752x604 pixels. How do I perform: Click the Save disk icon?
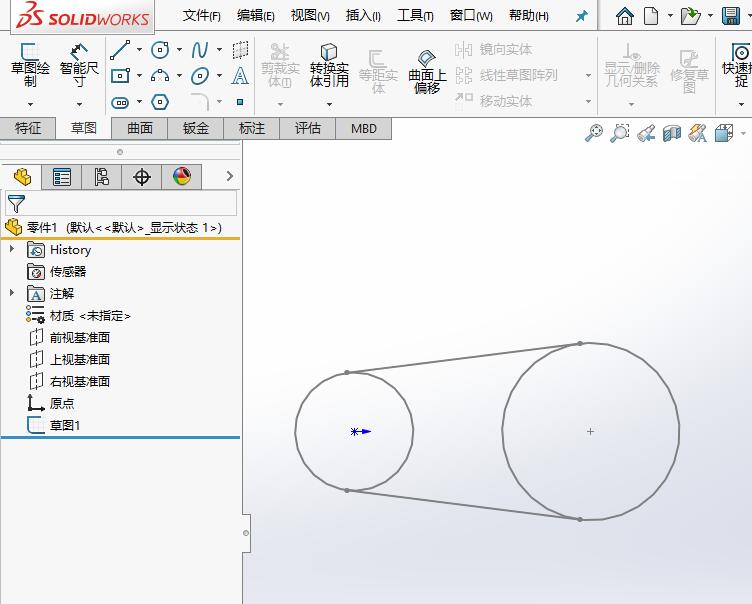[x=731, y=16]
